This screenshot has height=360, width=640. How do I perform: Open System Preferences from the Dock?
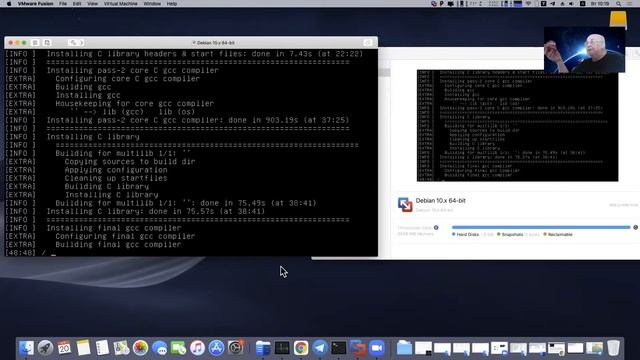click(236, 348)
